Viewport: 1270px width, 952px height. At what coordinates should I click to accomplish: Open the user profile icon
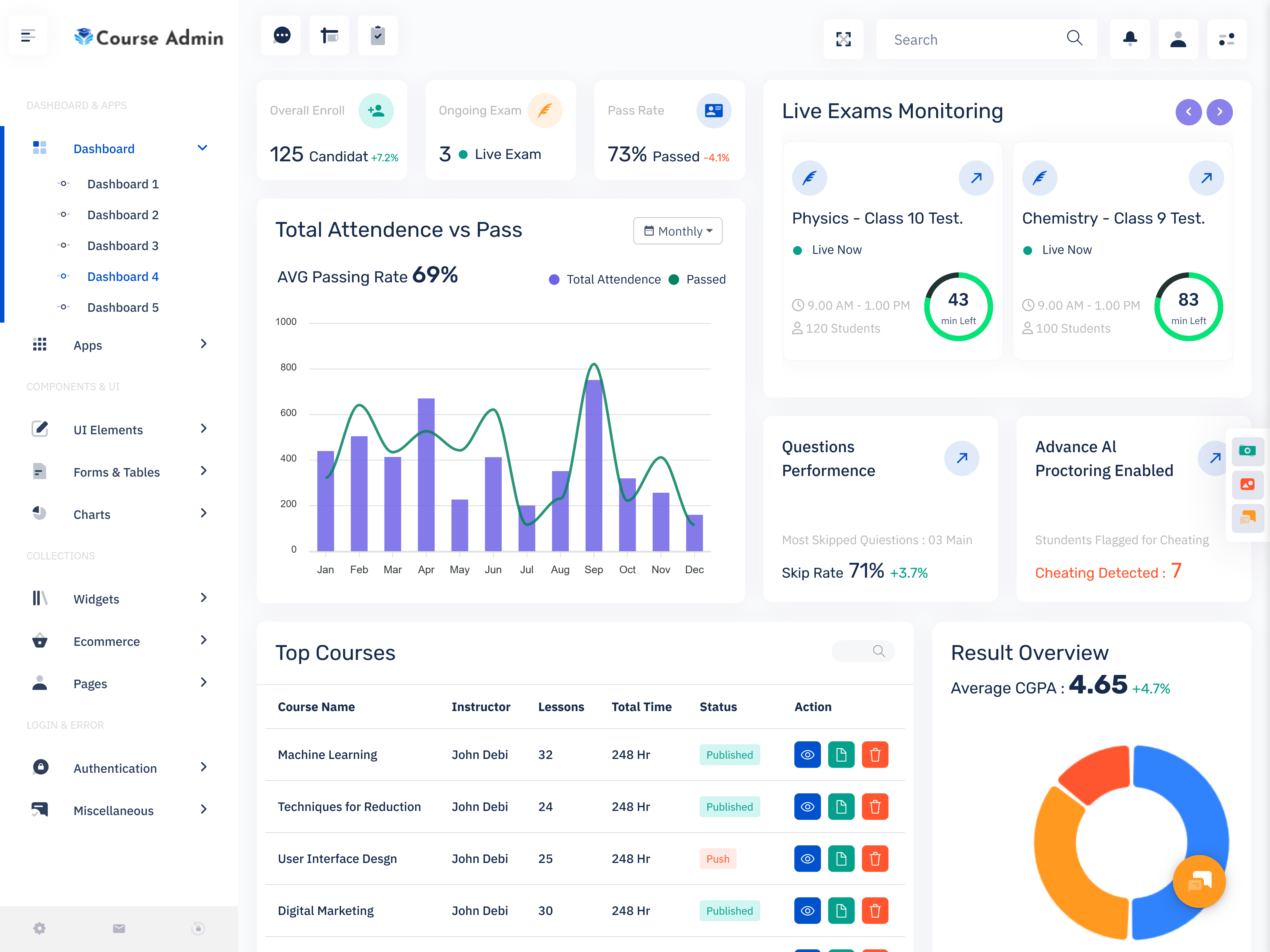pyautogui.click(x=1178, y=39)
